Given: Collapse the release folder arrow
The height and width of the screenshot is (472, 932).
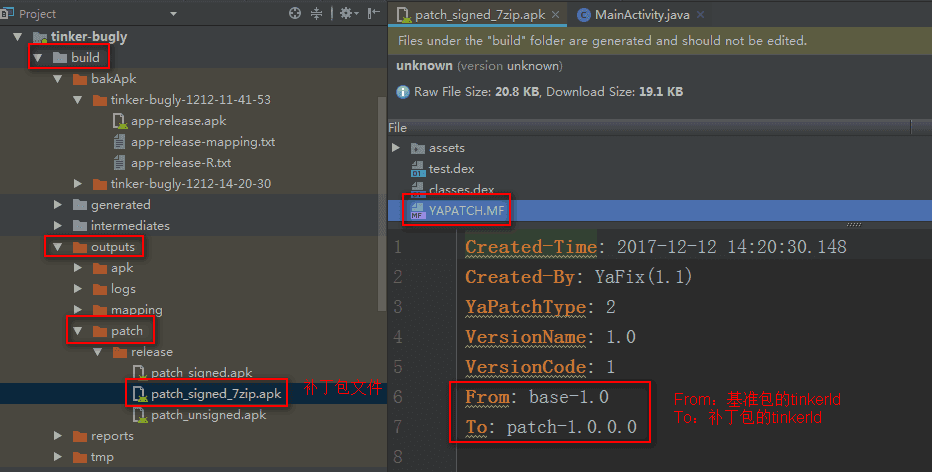Looking at the screenshot, I should pos(98,352).
